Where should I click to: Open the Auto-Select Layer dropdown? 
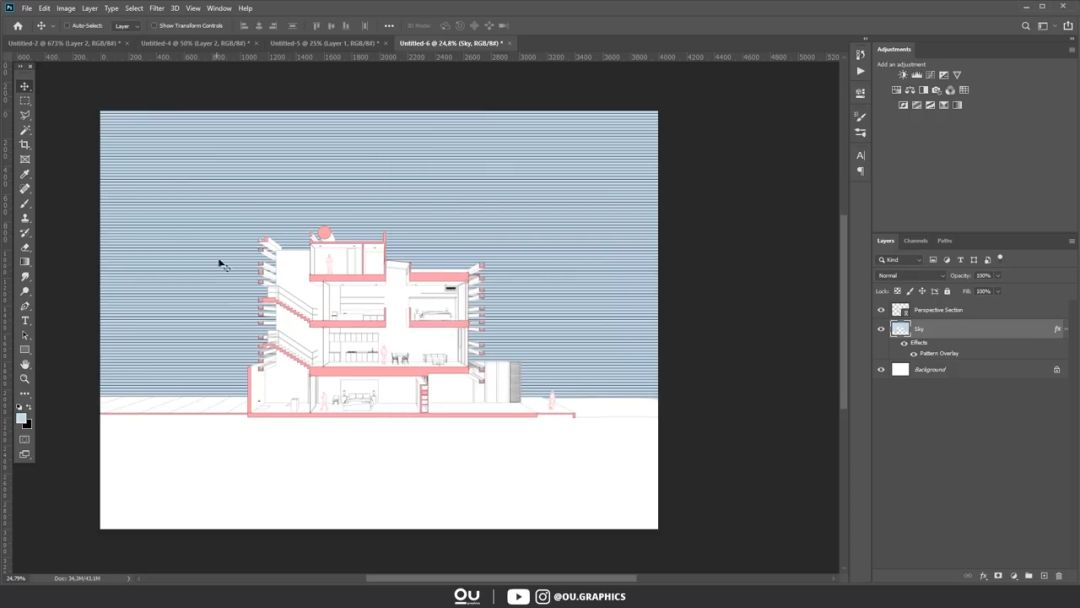[x=127, y=26]
